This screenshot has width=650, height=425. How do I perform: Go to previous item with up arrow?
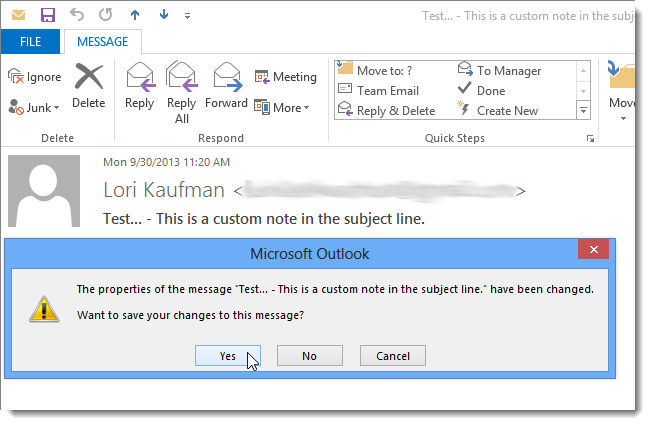click(x=135, y=15)
